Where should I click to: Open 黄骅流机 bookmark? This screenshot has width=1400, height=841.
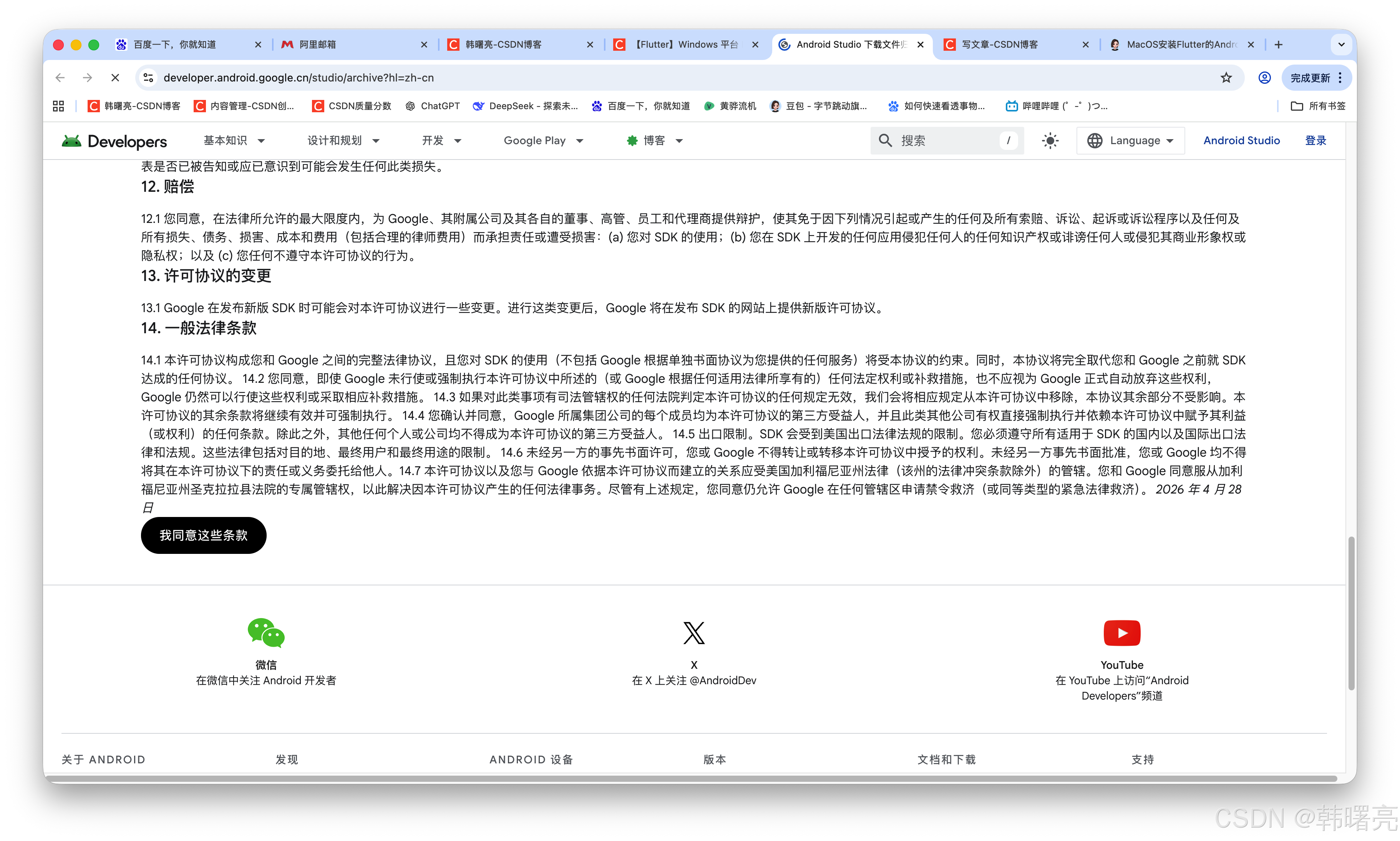[730, 106]
